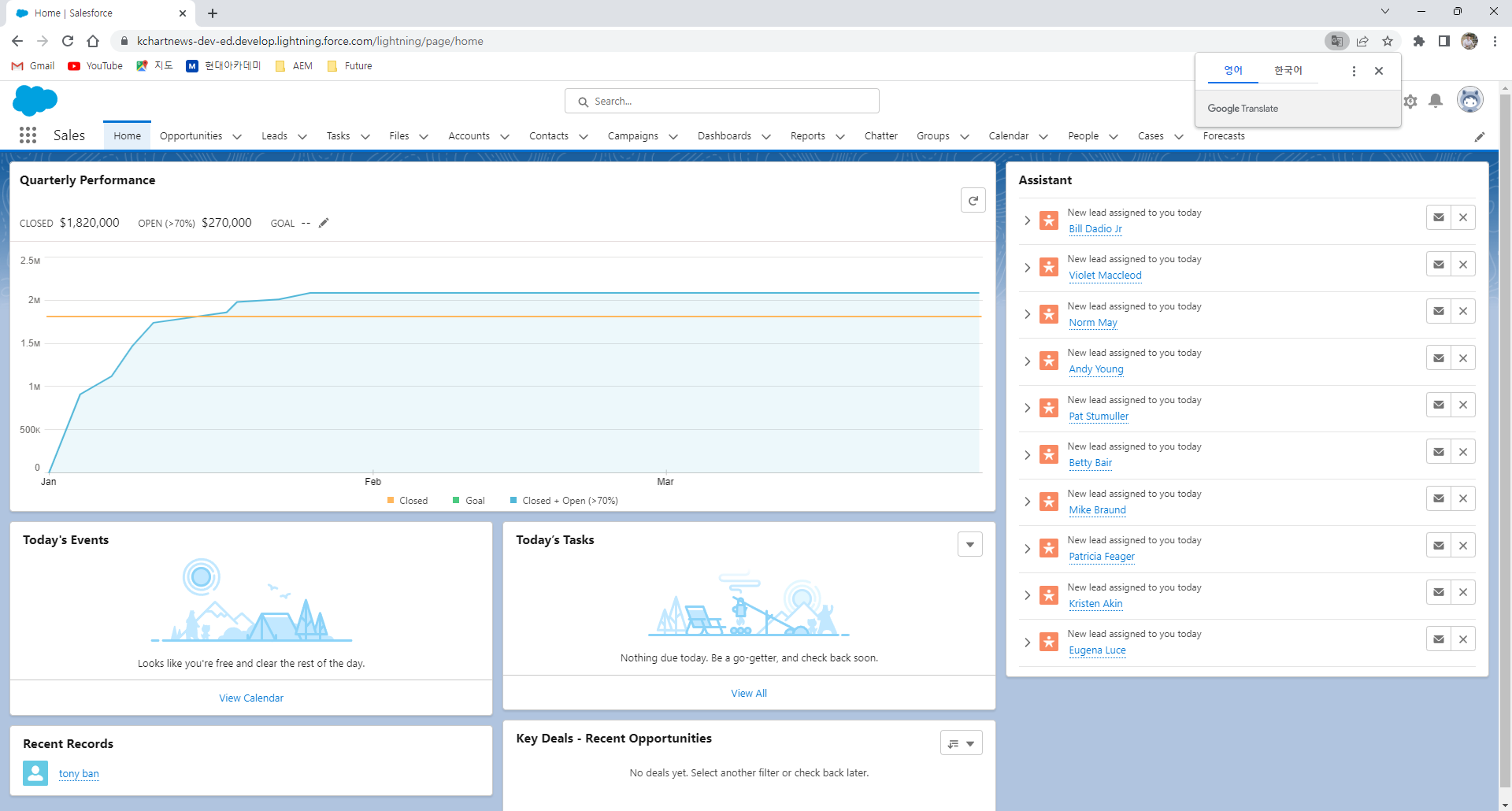Screen dimensions: 1512x811
Task: Expand the Violet Maccleod assistant item
Action: coord(1027,268)
